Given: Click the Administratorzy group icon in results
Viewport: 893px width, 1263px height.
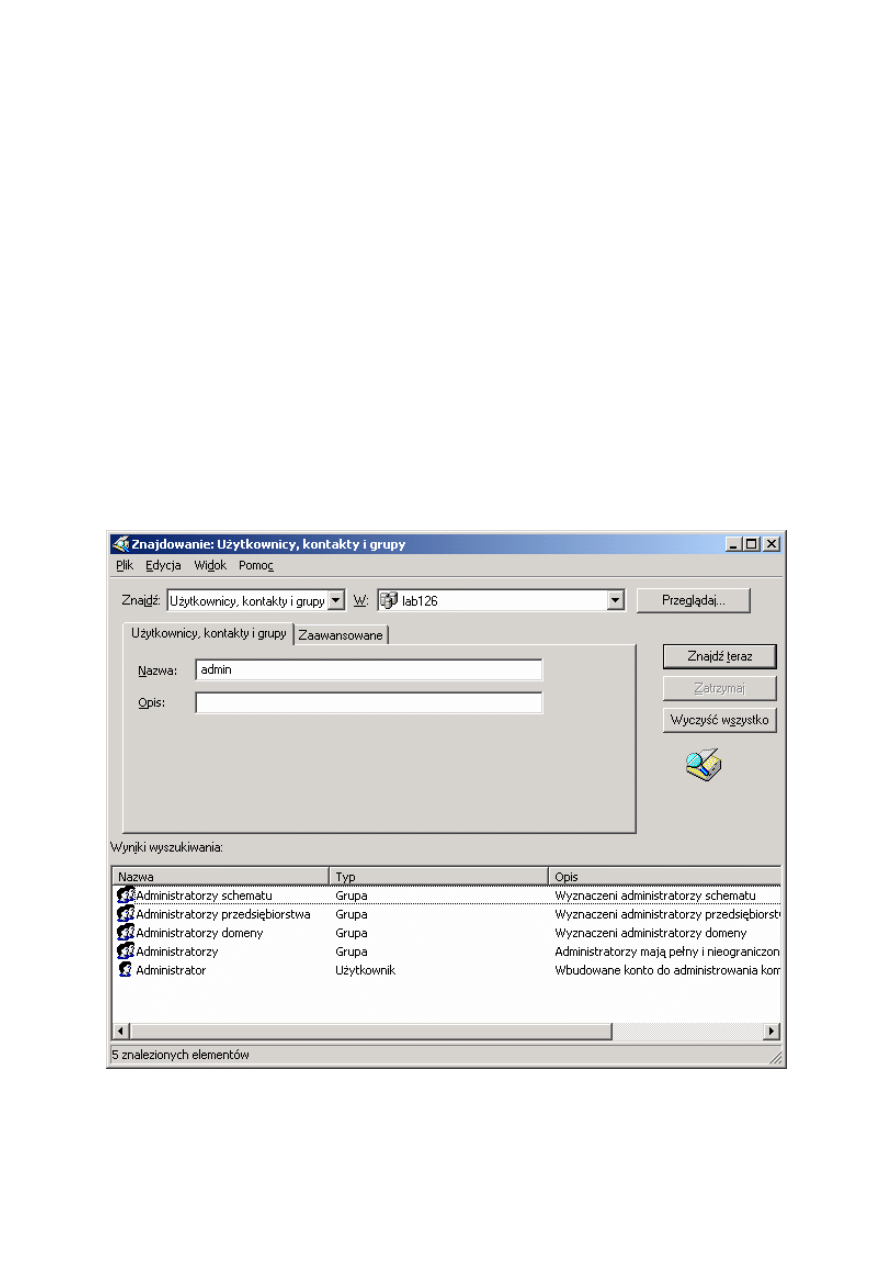Looking at the screenshot, I should coord(125,951).
